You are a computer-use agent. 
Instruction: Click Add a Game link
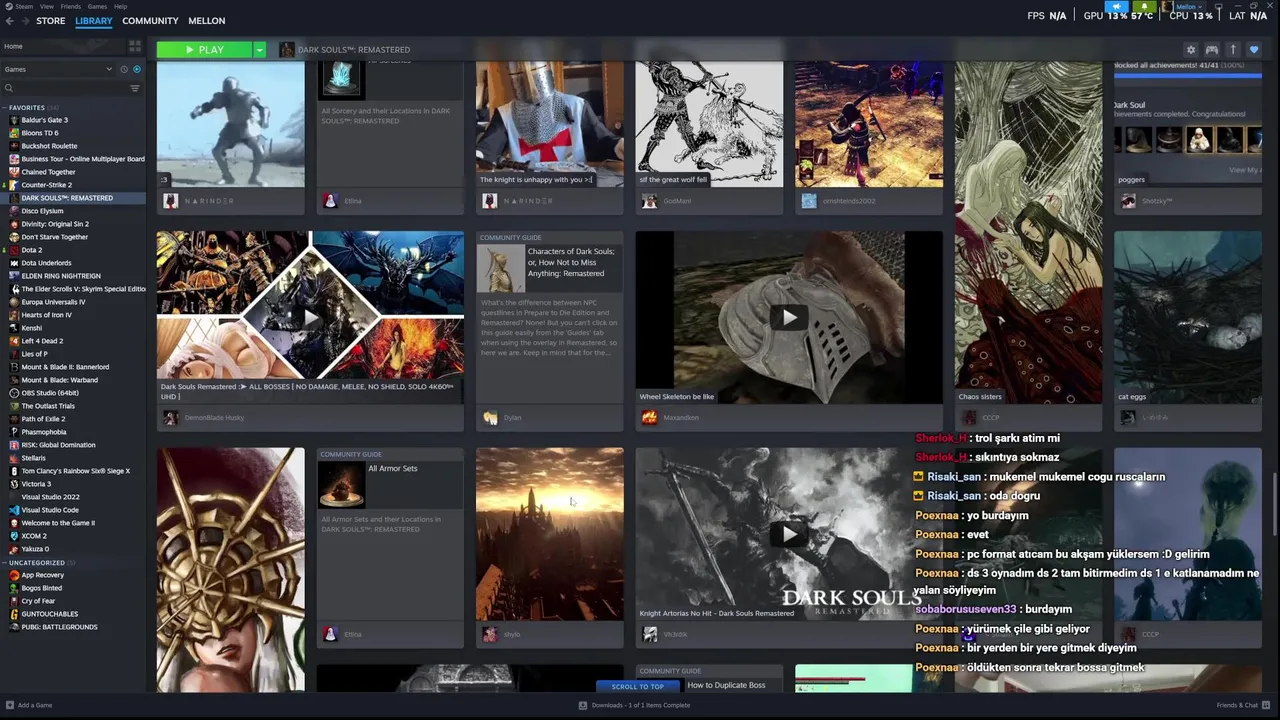click(x=29, y=705)
